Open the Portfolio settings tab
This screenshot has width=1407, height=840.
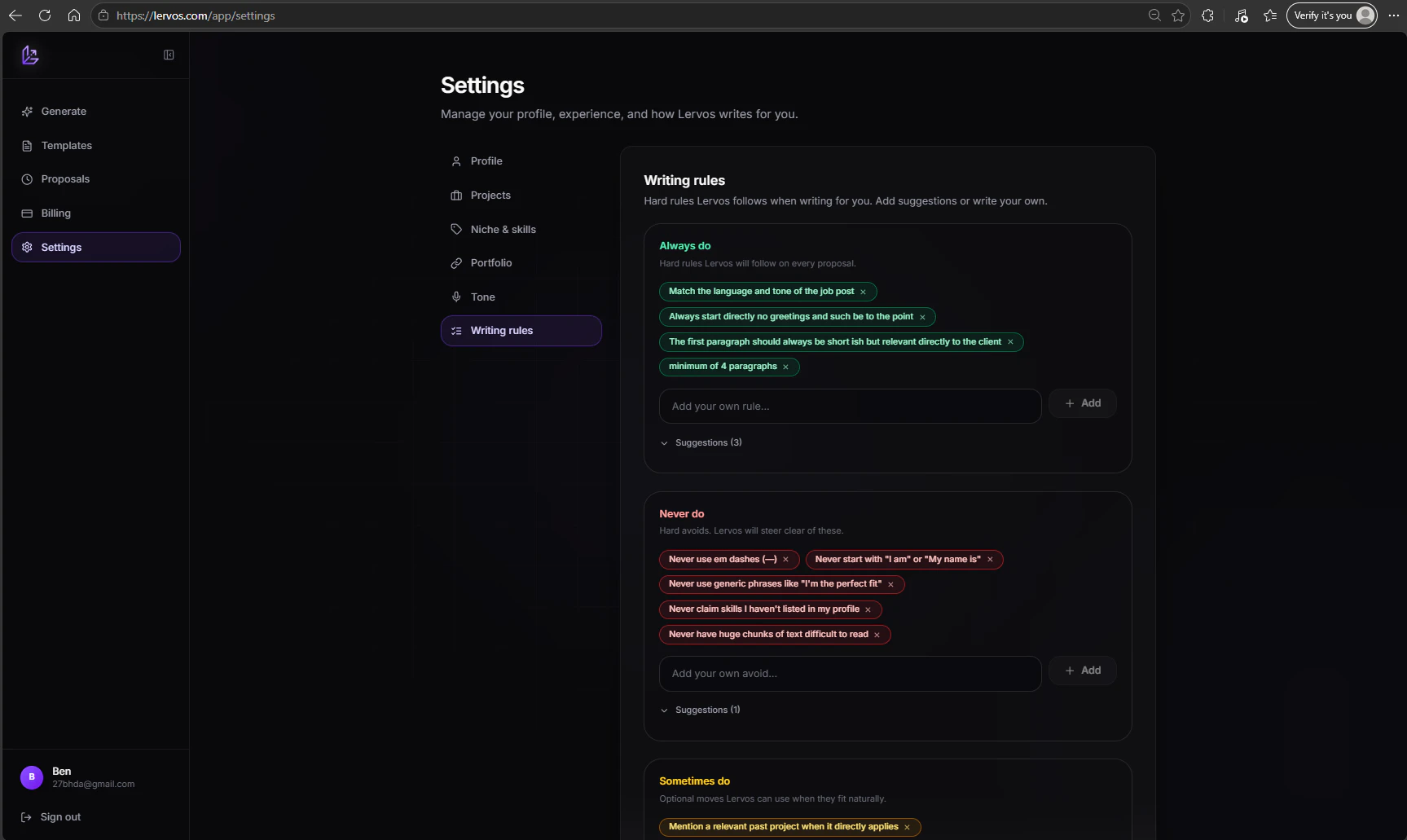pos(521,263)
